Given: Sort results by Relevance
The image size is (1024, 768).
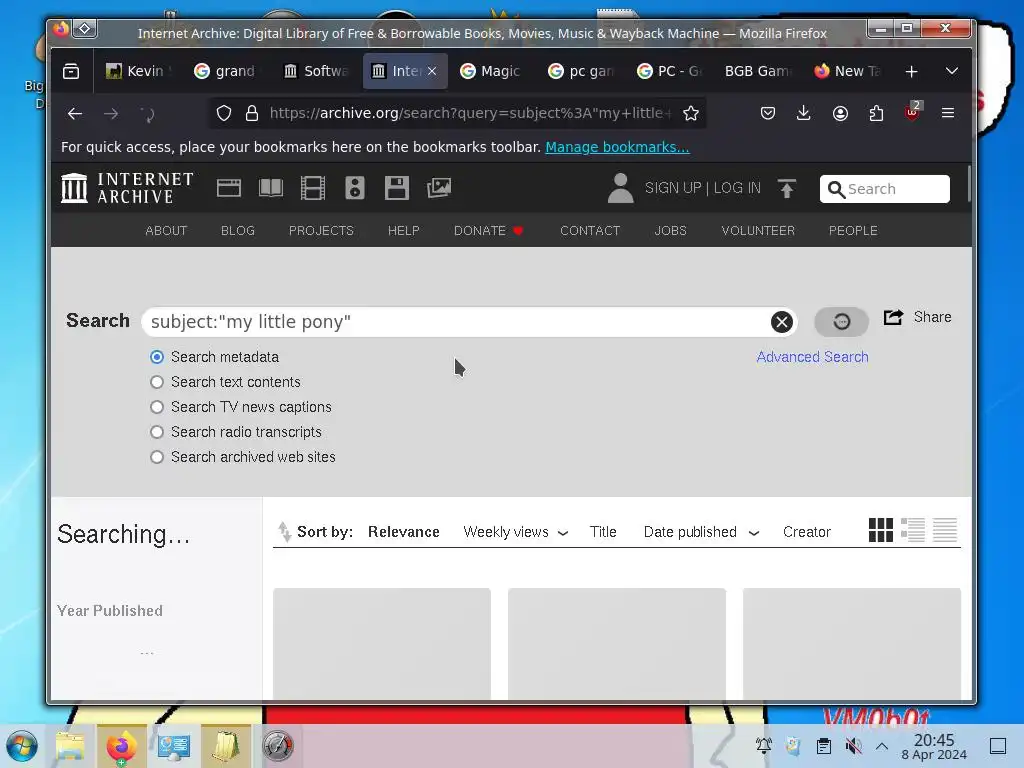Looking at the screenshot, I should pos(404,532).
